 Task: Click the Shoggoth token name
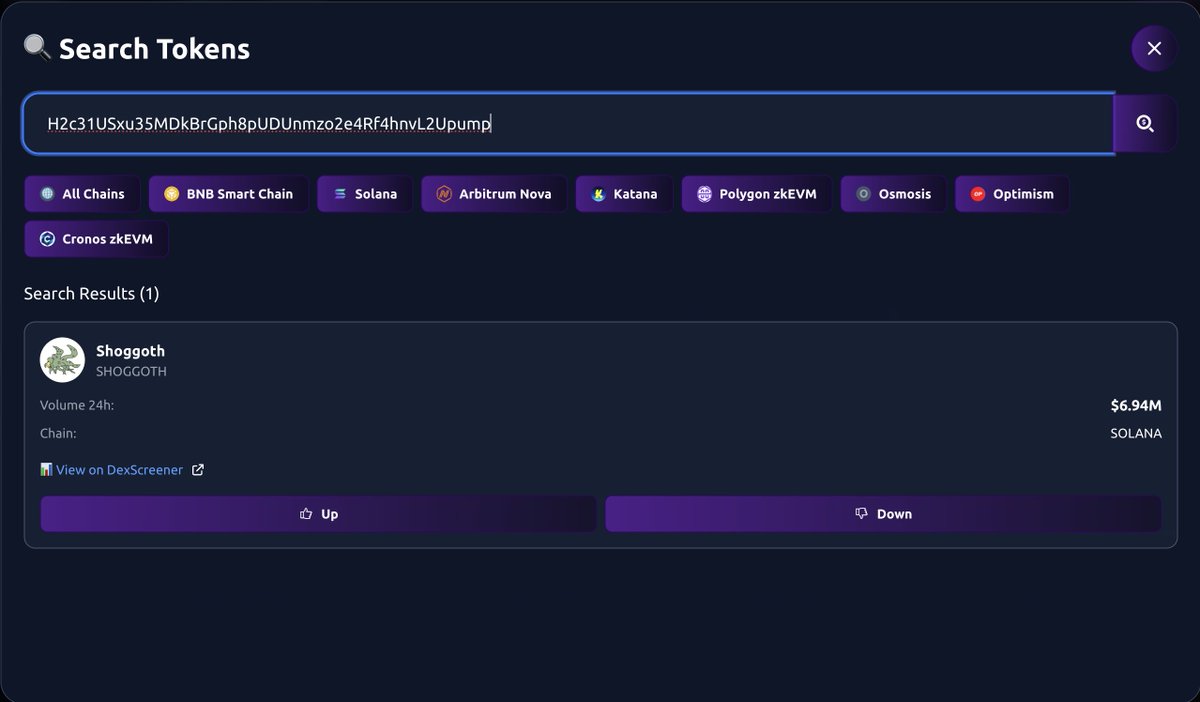(x=130, y=351)
